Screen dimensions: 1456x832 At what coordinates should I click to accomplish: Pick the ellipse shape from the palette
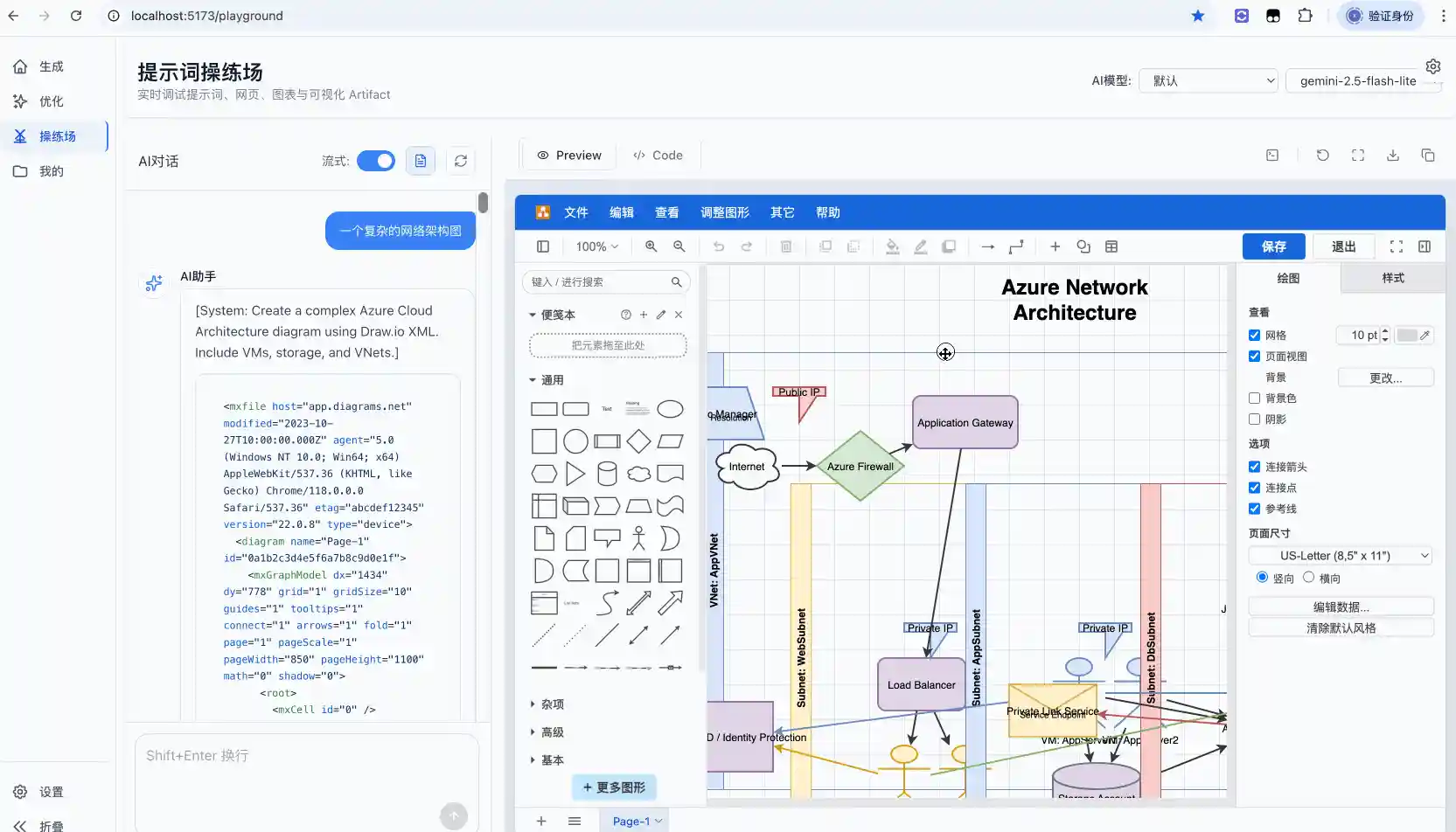[670, 409]
